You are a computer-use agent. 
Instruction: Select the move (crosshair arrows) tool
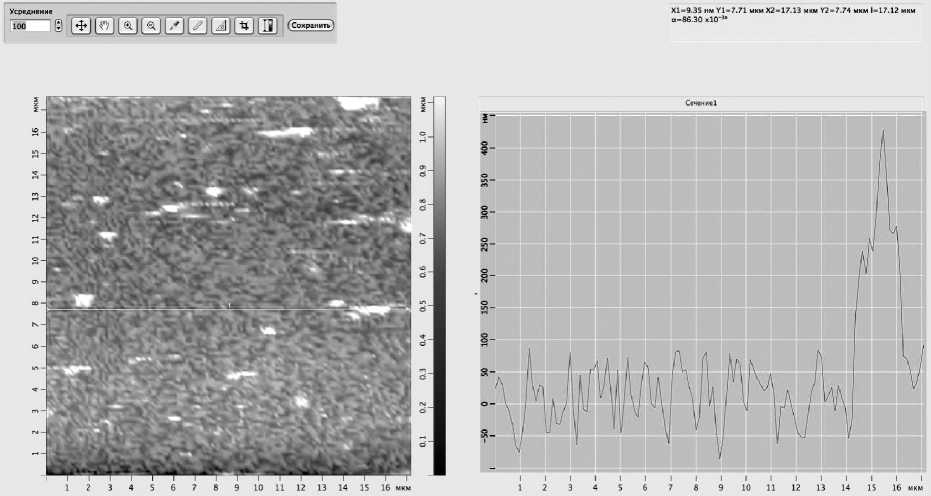coord(82,25)
